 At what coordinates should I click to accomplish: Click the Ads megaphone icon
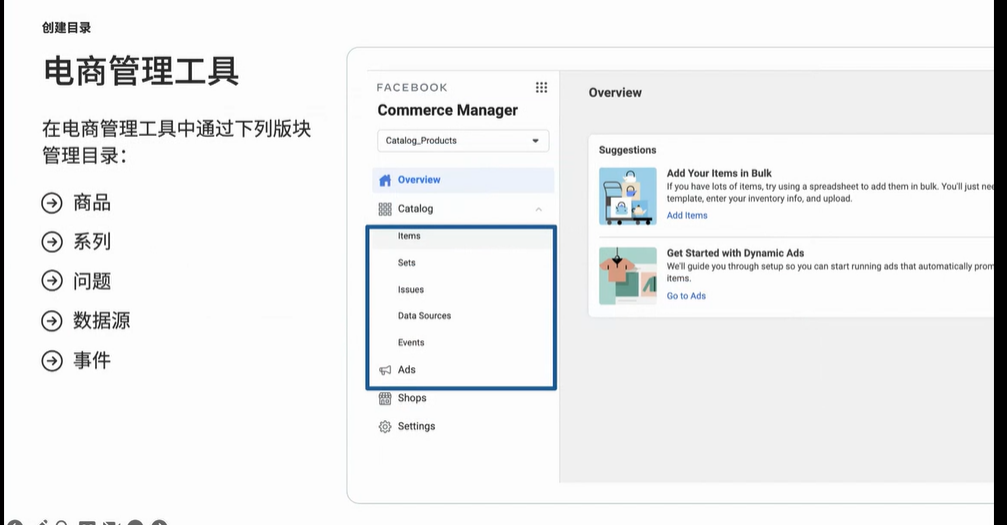click(385, 370)
